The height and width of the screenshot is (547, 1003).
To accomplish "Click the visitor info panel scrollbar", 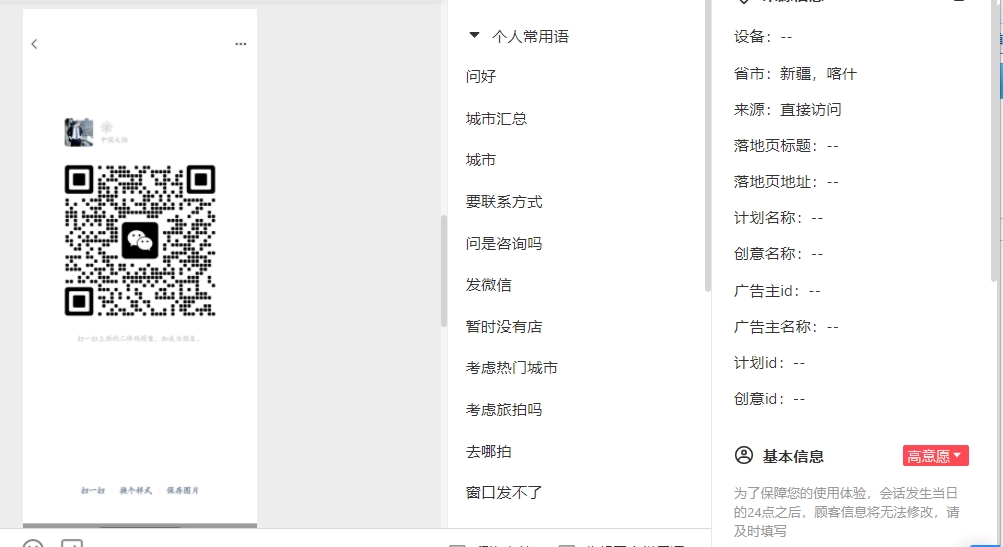I will [x=994, y=141].
